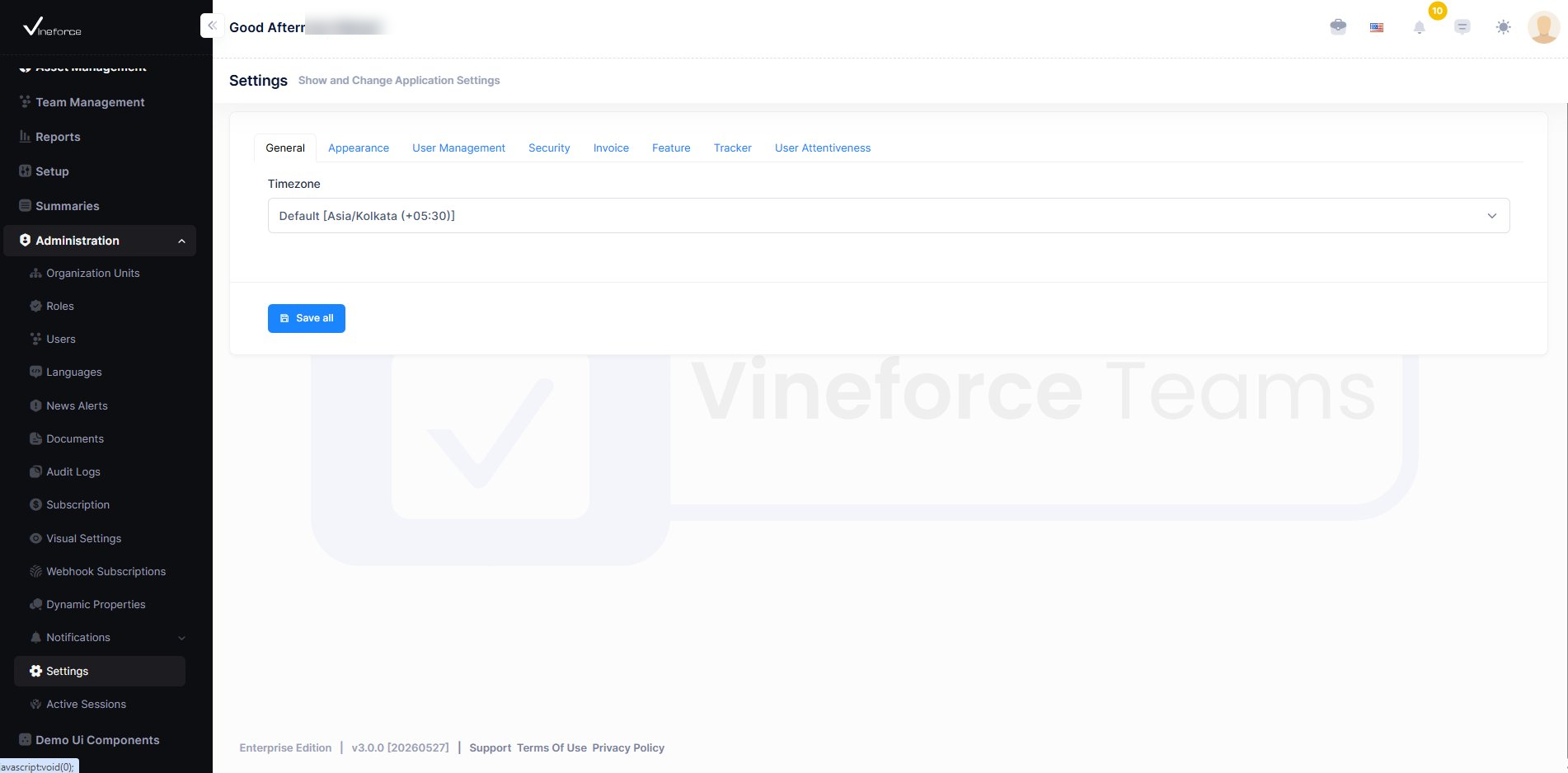Switch to the User Management tab

(458, 148)
